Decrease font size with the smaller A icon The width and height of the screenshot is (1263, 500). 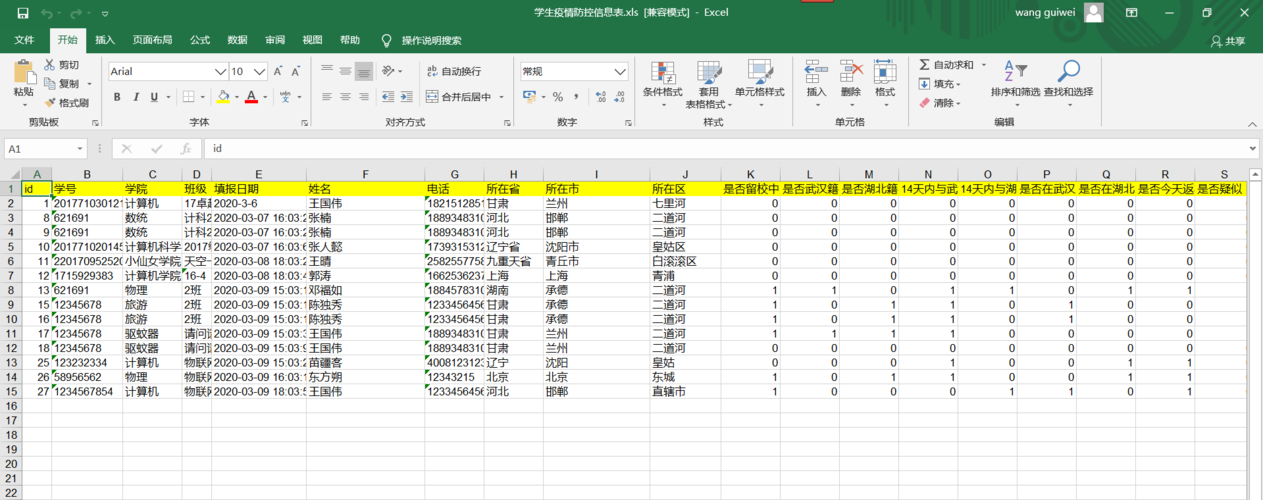(x=294, y=72)
